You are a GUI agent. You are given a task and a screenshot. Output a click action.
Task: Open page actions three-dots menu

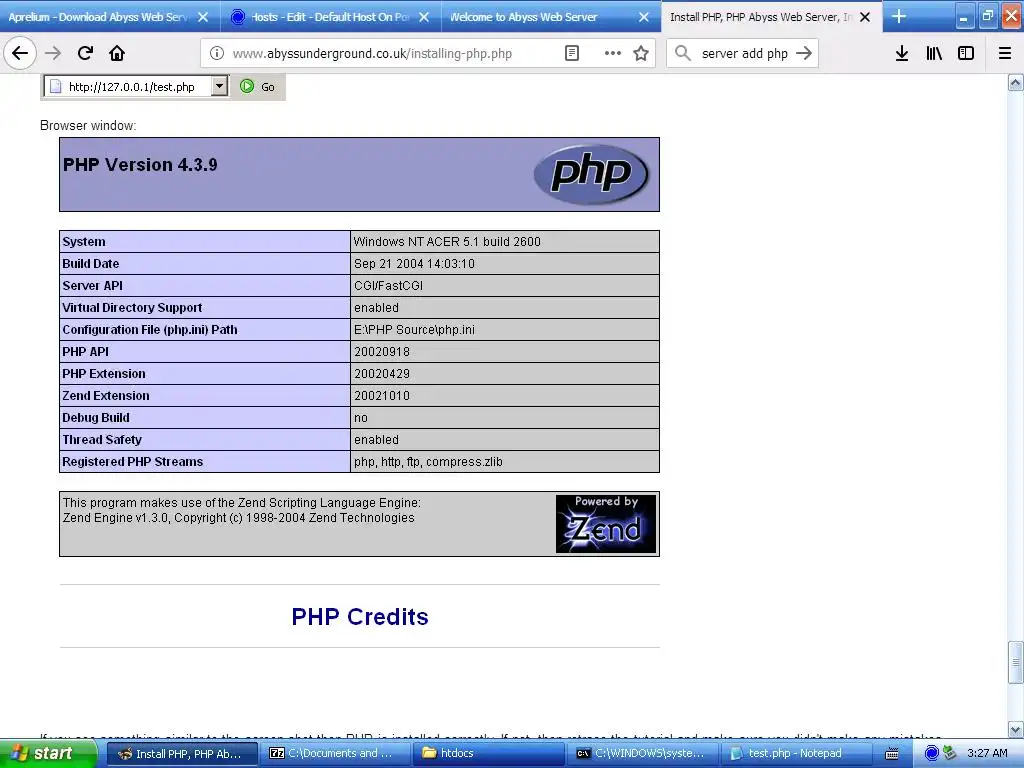coord(613,54)
